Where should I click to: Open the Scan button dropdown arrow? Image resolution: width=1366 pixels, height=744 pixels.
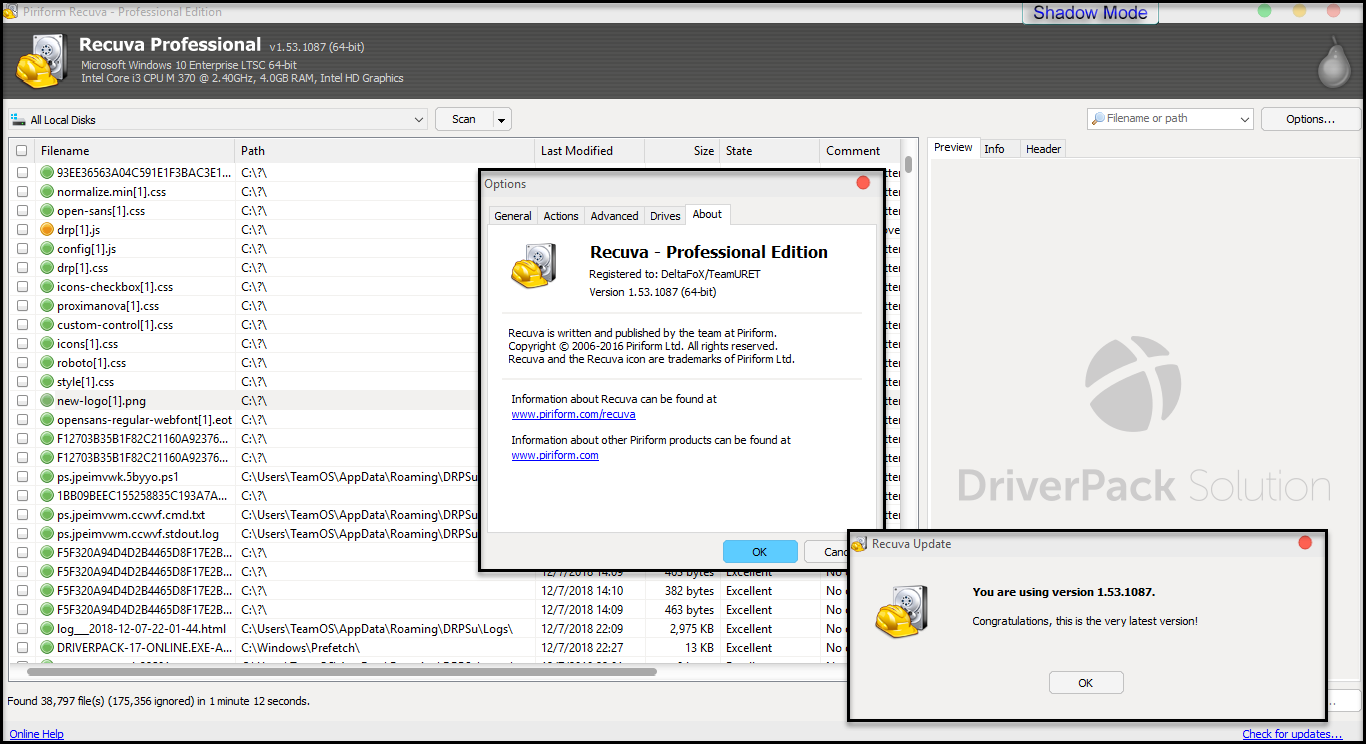pyautogui.click(x=501, y=120)
